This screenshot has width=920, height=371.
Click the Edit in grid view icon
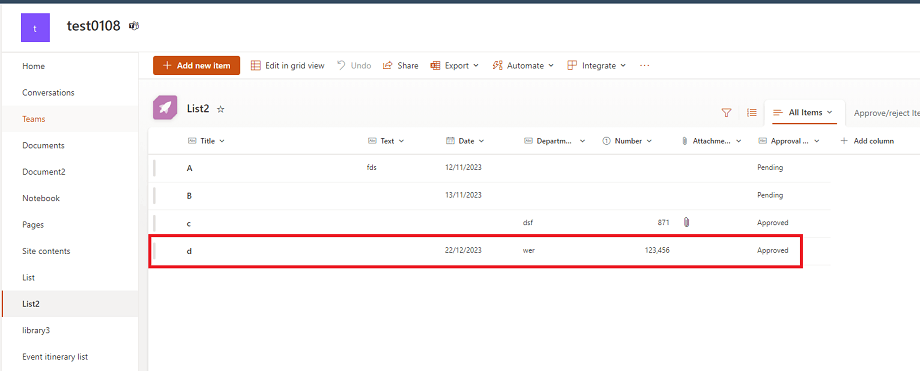256,66
